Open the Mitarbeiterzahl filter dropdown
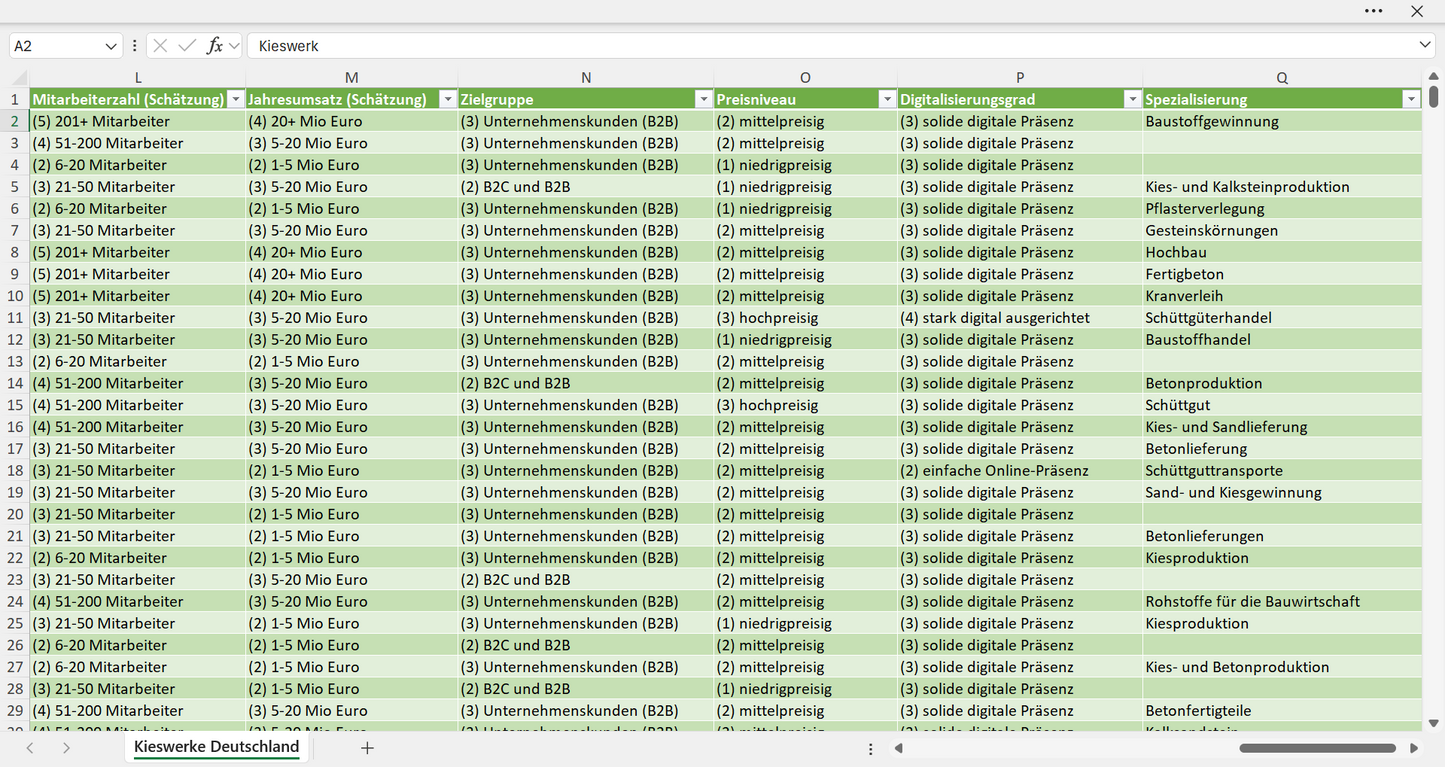1445x767 pixels. point(235,99)
